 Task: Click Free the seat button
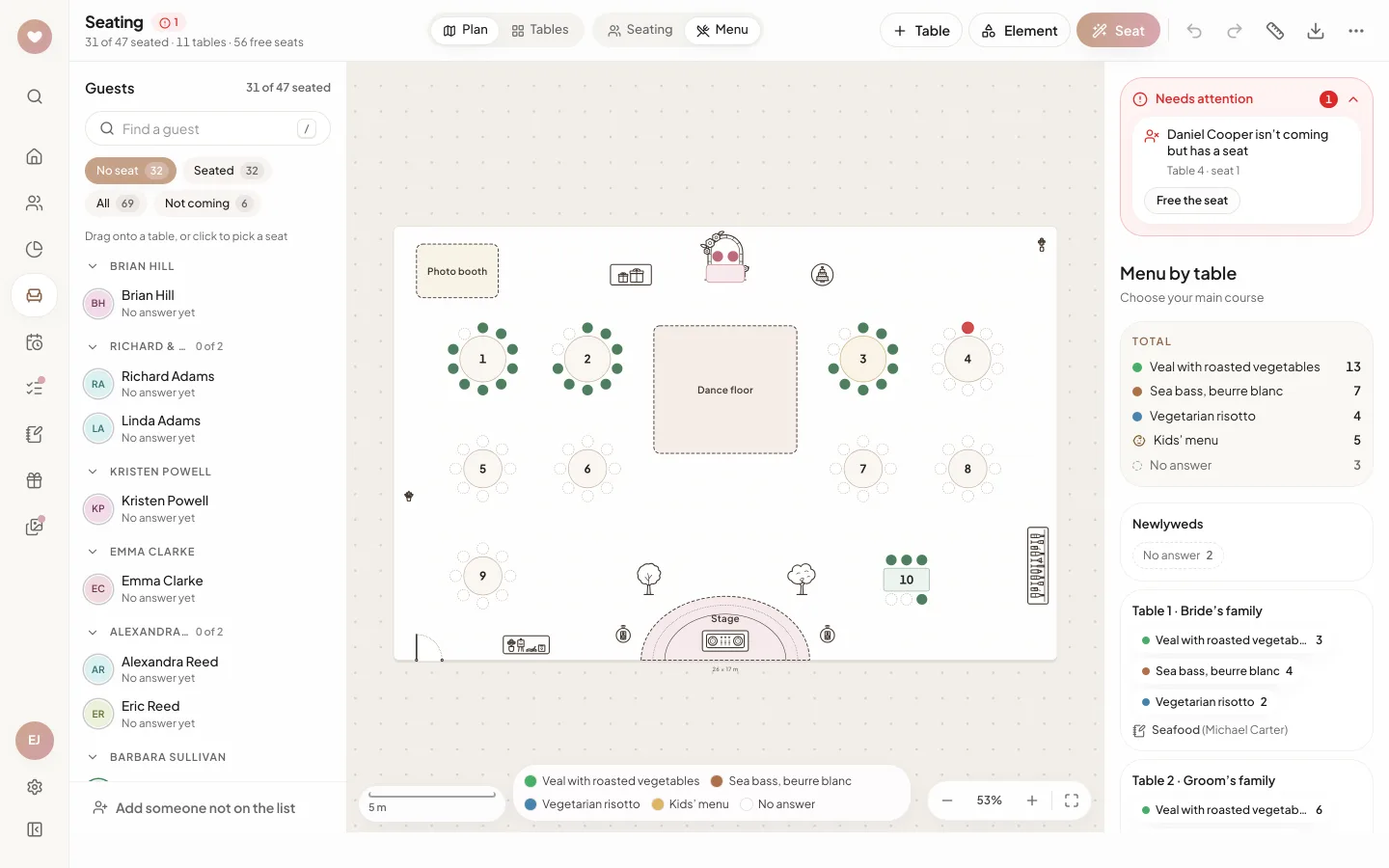(1192, 201)
